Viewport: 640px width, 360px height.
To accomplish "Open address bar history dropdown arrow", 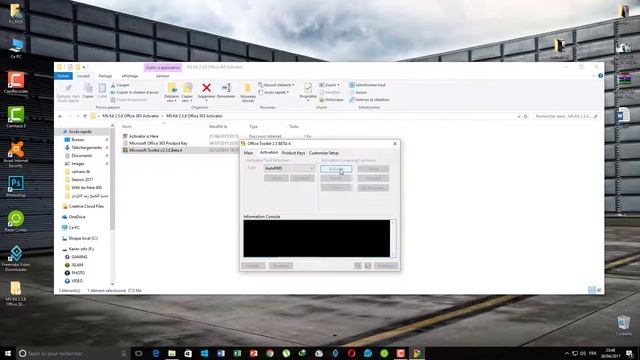I will click(519, 116).
